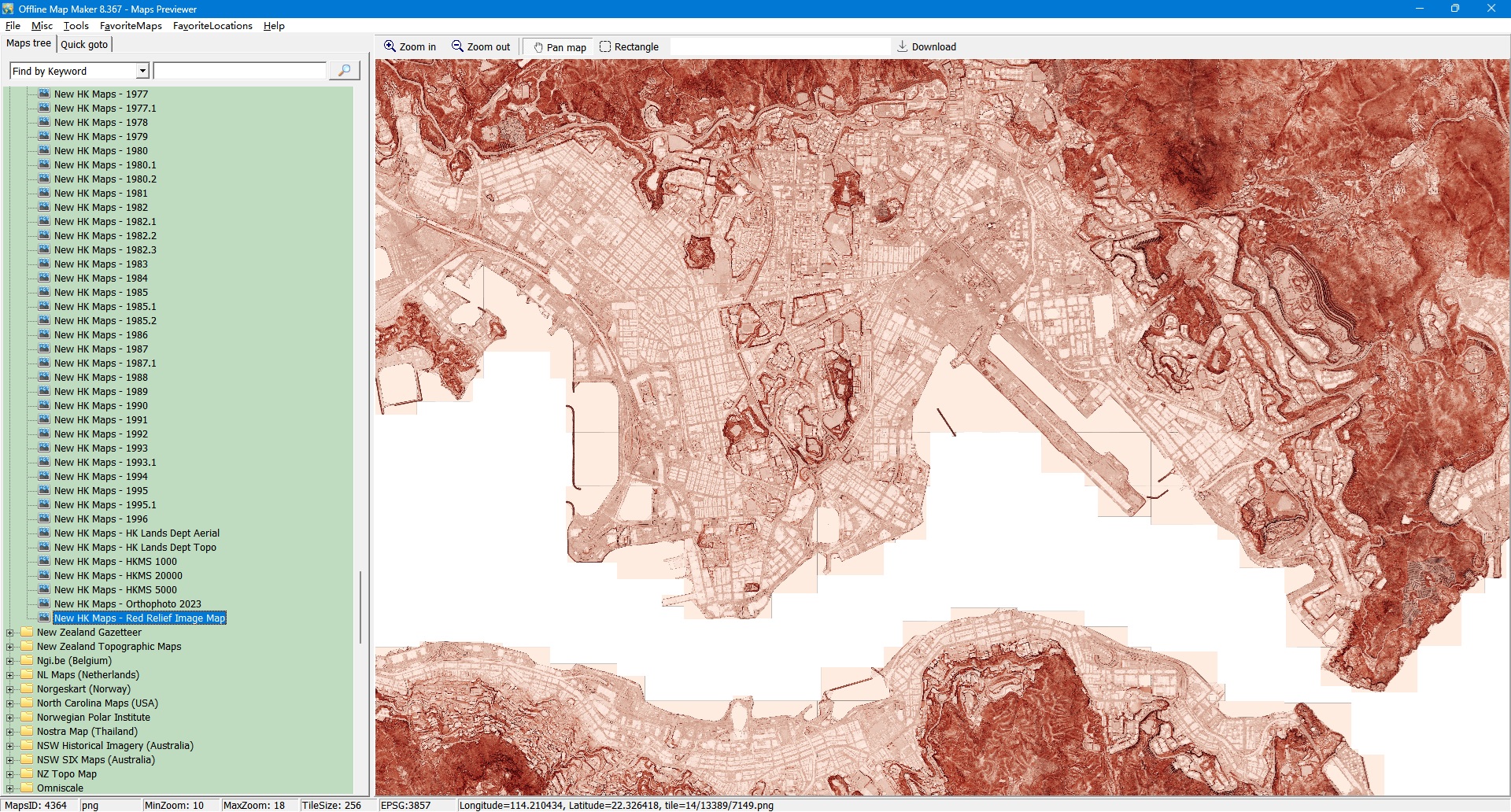
Task: Click the Zoom out magnifier icon
Action: (x=457, y=46)
